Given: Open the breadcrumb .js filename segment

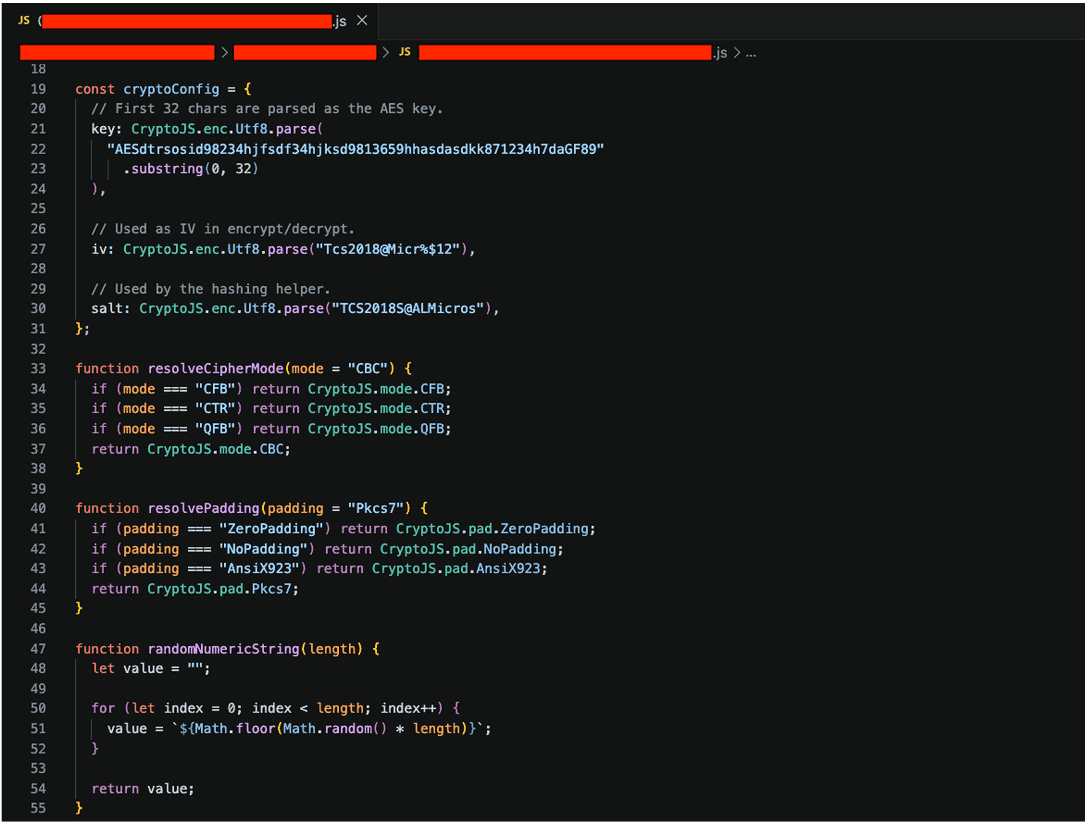Looking at the screenshot, I should [x=573, y=53].
